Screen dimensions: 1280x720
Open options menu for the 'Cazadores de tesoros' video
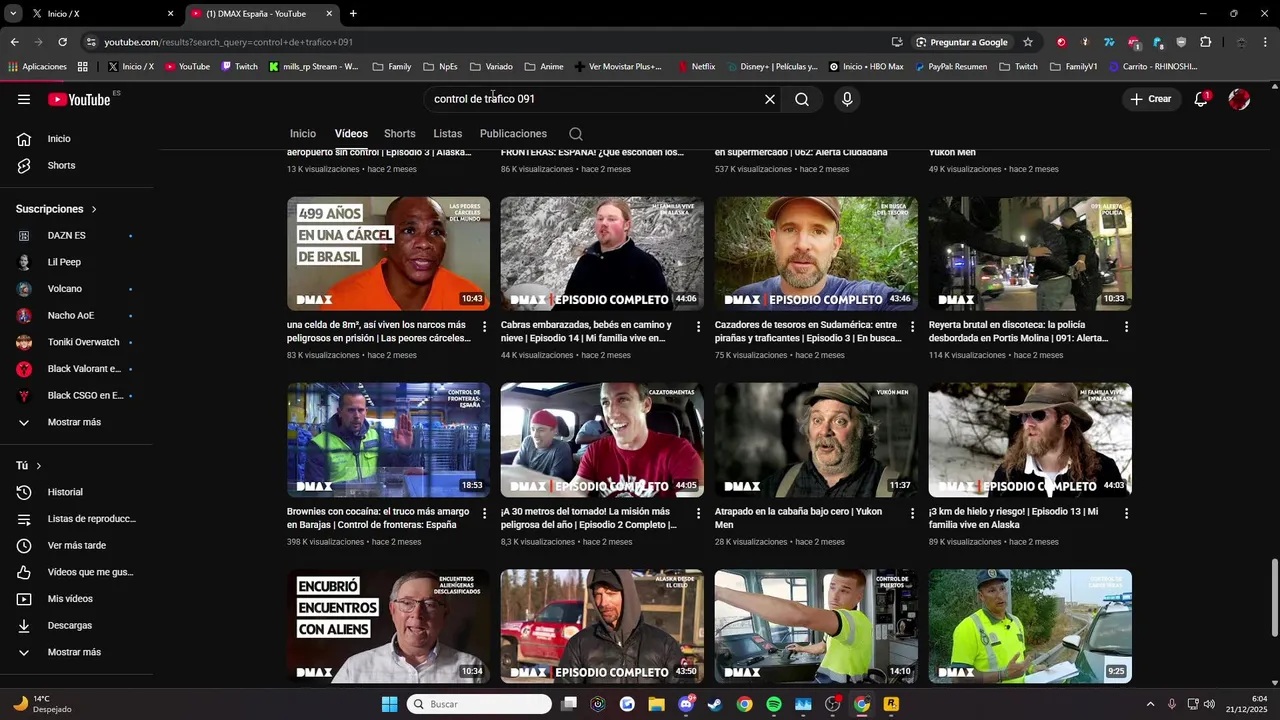(x=912, y=327)
